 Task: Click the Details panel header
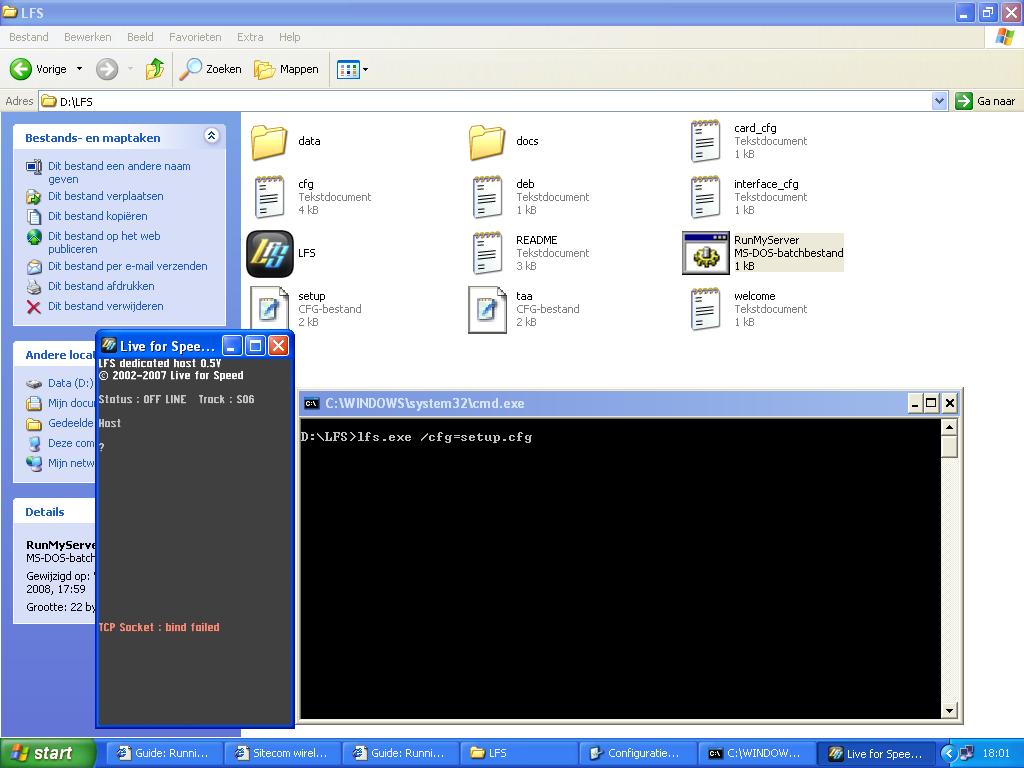pos(55,512)
